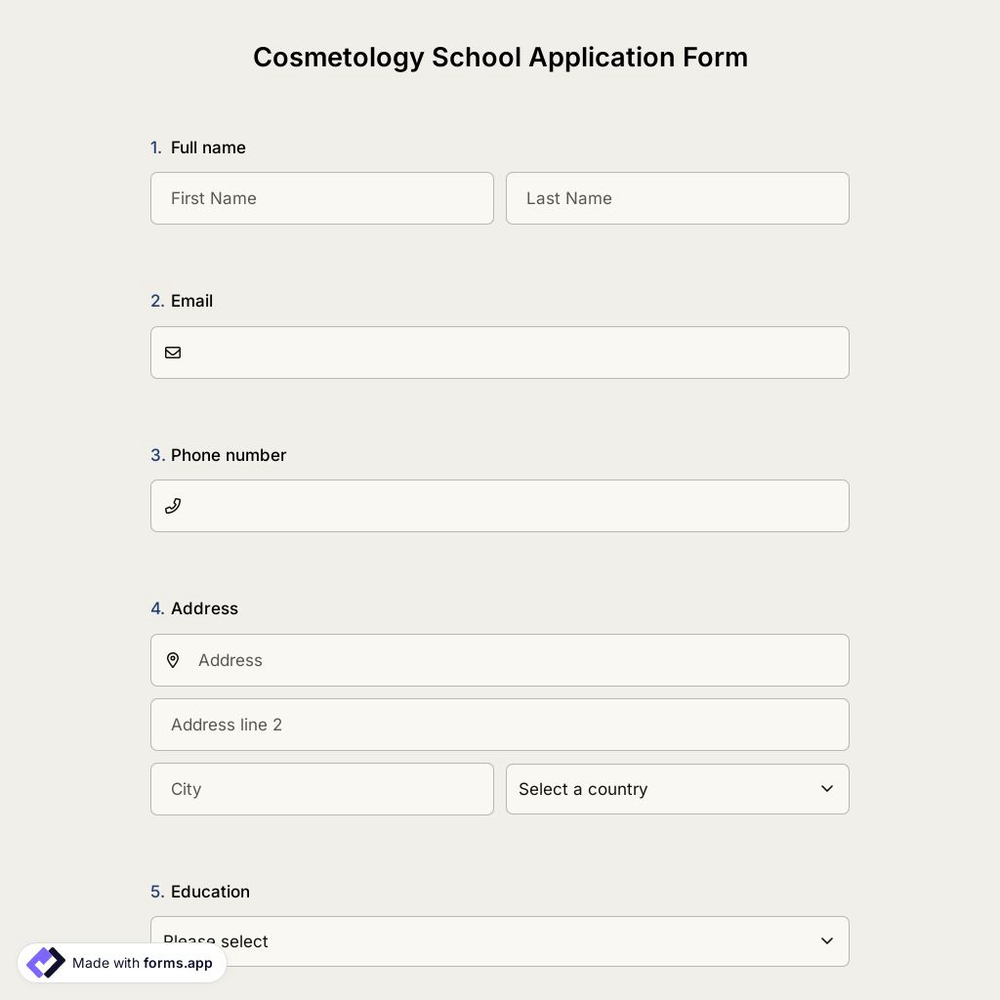Click the Made with forms.app badge
1000x1000 pixels.
click(x=120, y=962)
